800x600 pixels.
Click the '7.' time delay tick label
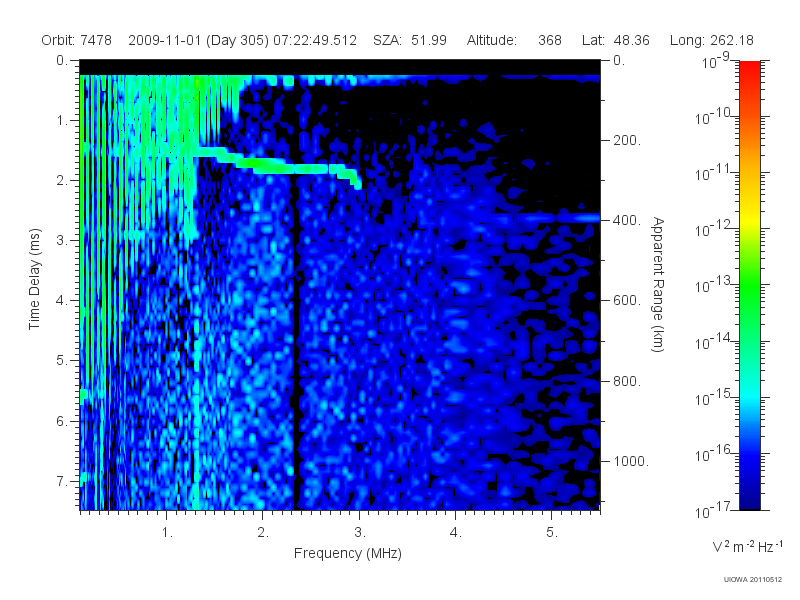(62, 481)
